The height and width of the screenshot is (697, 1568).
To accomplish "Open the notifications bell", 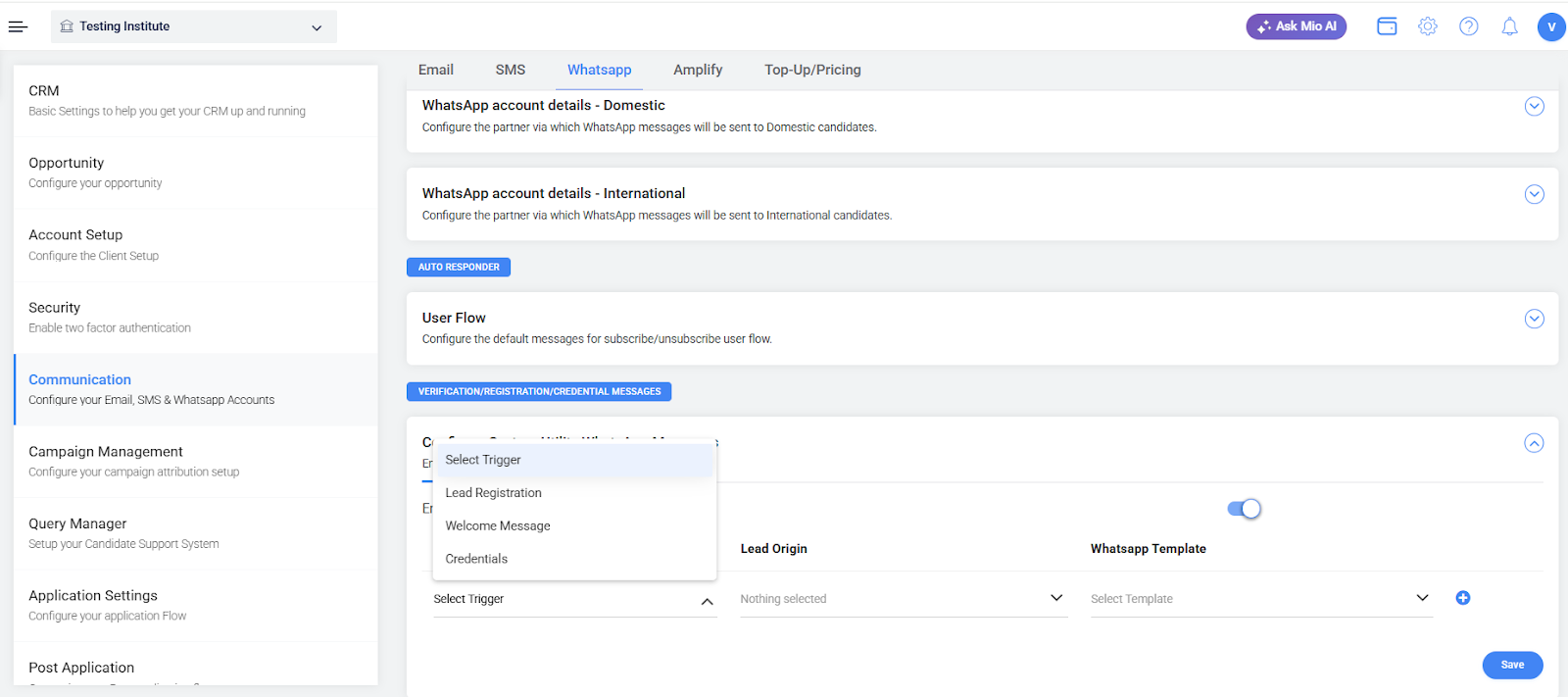I will (x=1509, y=26).
